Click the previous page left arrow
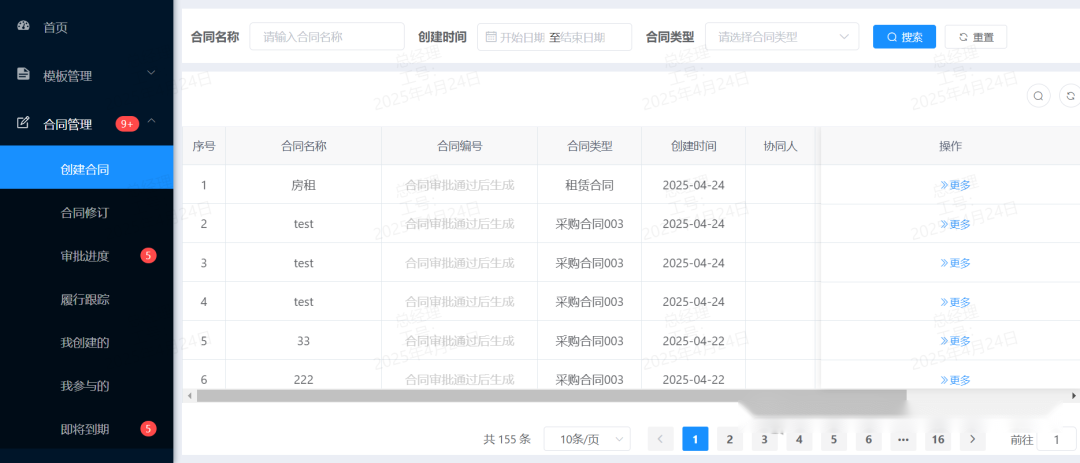 click(x=660, y=439)
